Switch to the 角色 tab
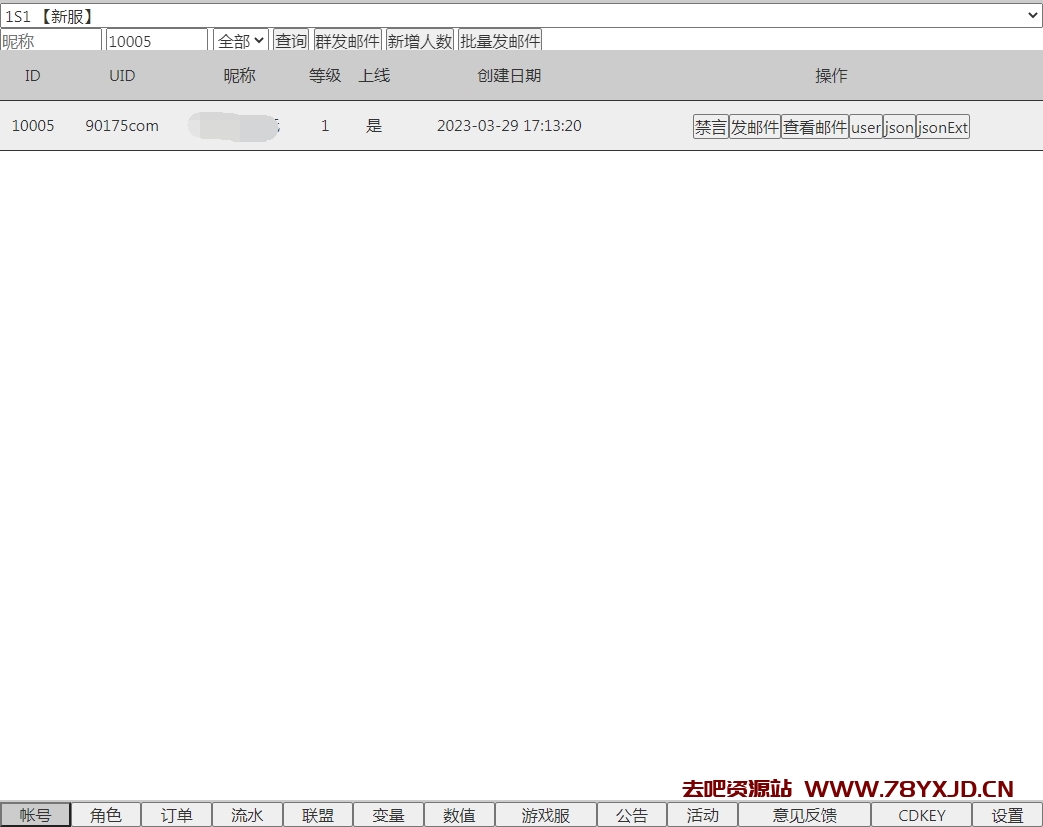 click(x=106, y=815)
